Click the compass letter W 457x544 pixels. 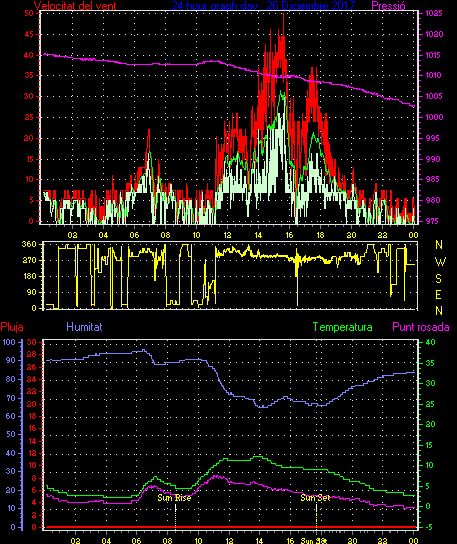point(440,262)
